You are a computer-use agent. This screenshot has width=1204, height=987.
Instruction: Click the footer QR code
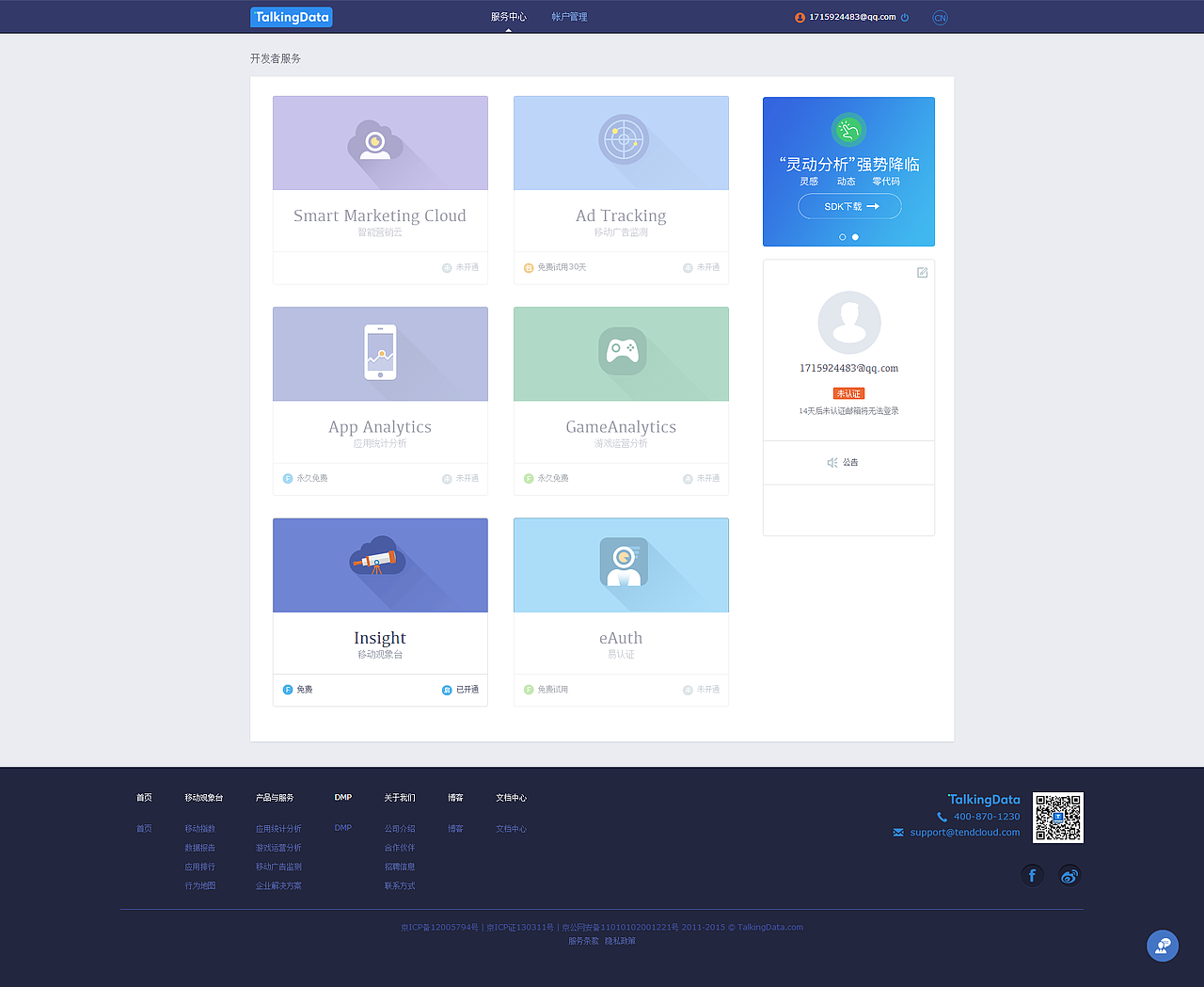pyautogui.click(x=1058, y=818)
